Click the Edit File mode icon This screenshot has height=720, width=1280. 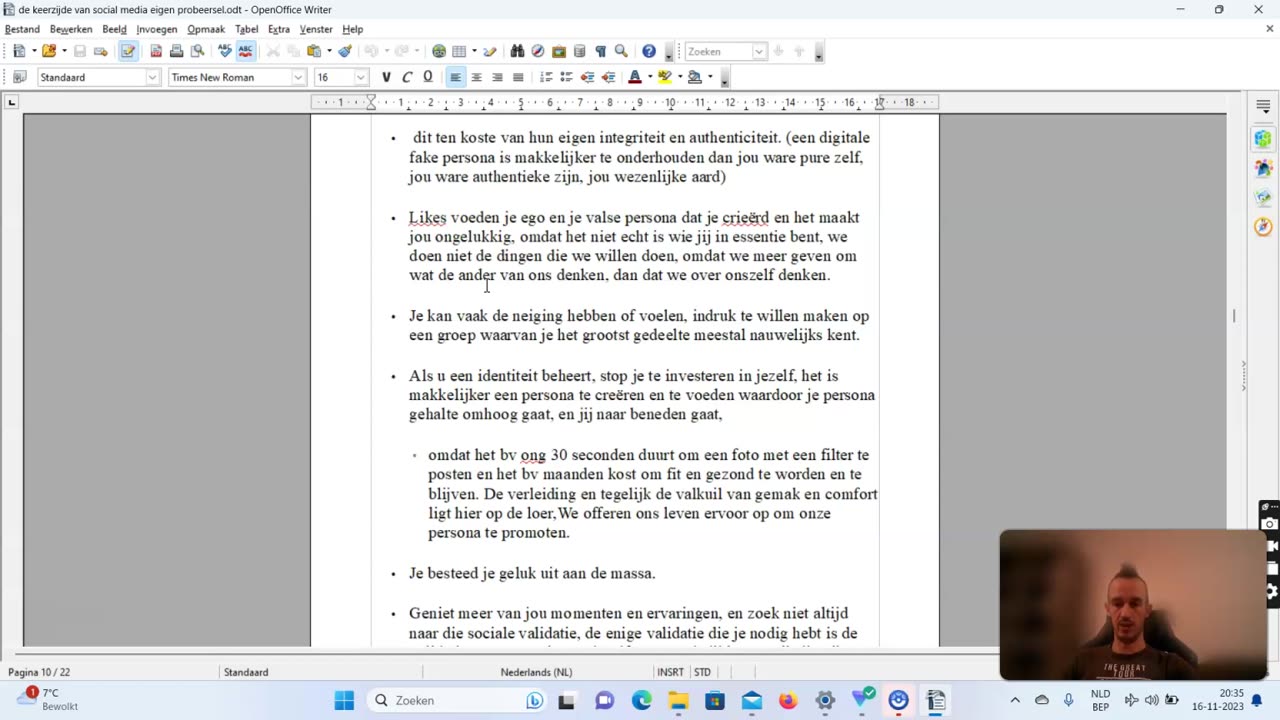pyautogui.click(x=128, y=51)
